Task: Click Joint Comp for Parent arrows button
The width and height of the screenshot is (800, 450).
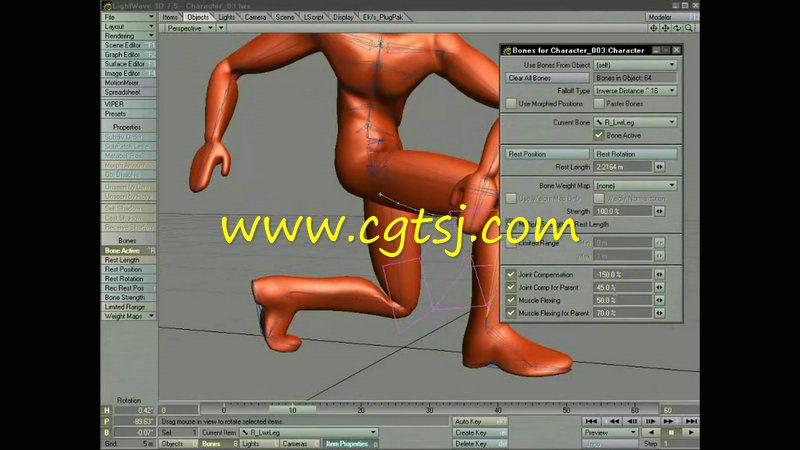Action: point(660,287)
